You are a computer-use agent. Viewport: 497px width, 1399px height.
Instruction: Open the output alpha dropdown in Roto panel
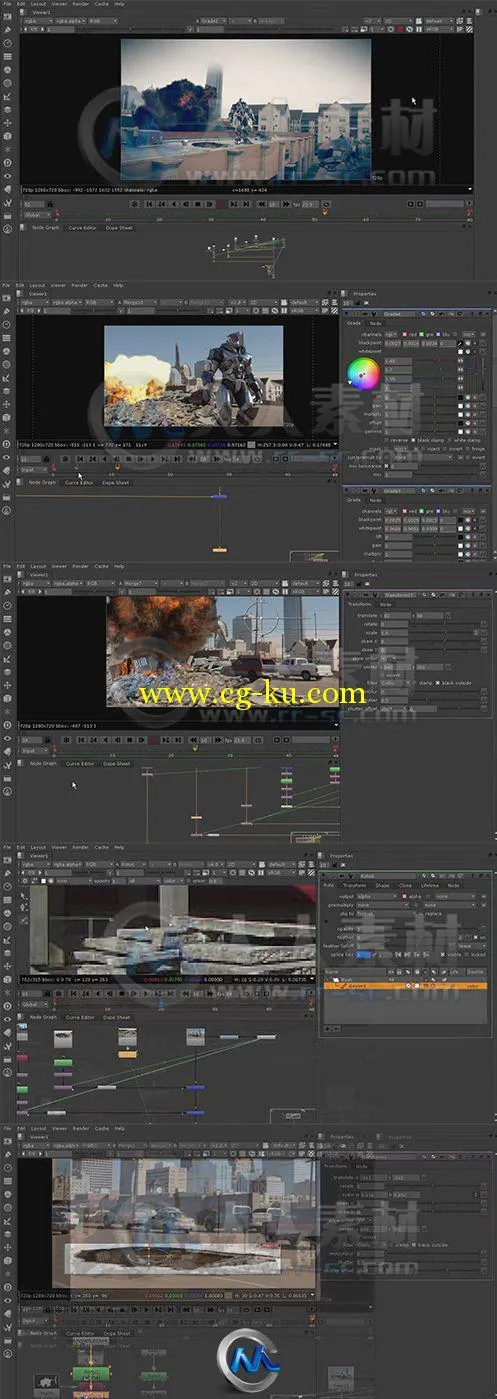point(377,896)
